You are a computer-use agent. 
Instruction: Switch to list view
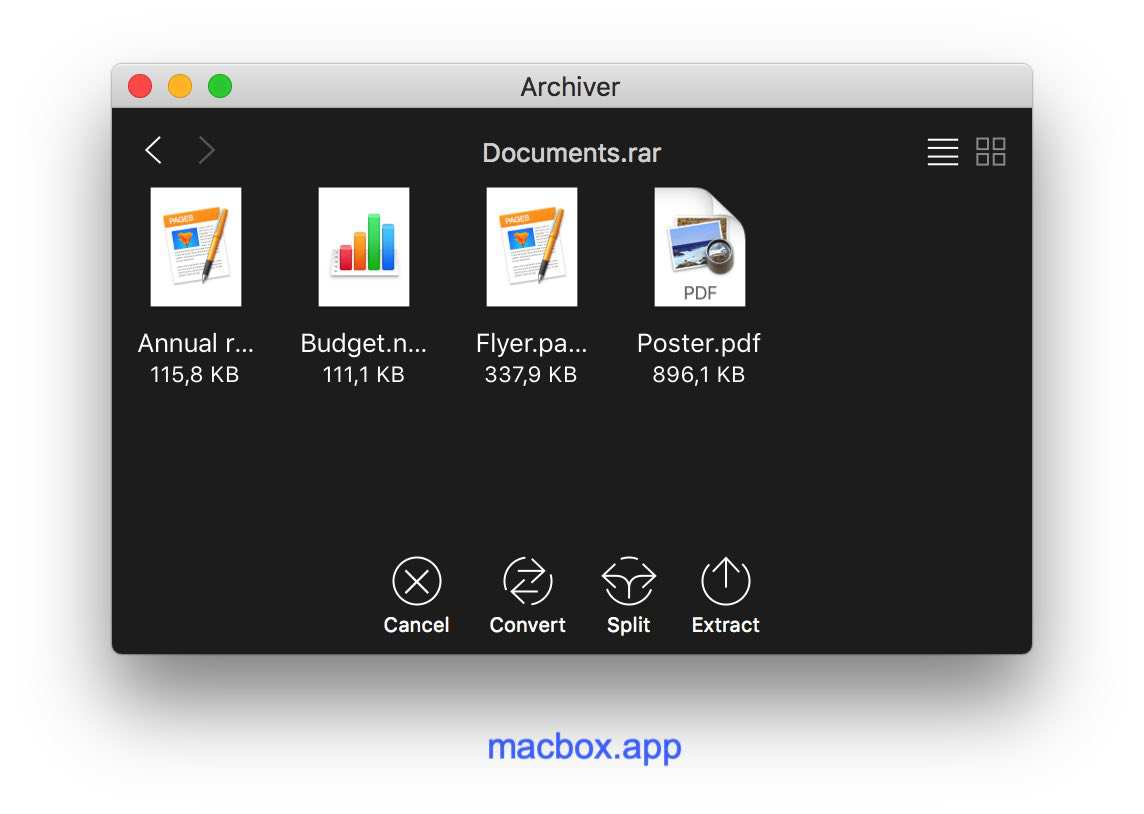click(943, 152)
